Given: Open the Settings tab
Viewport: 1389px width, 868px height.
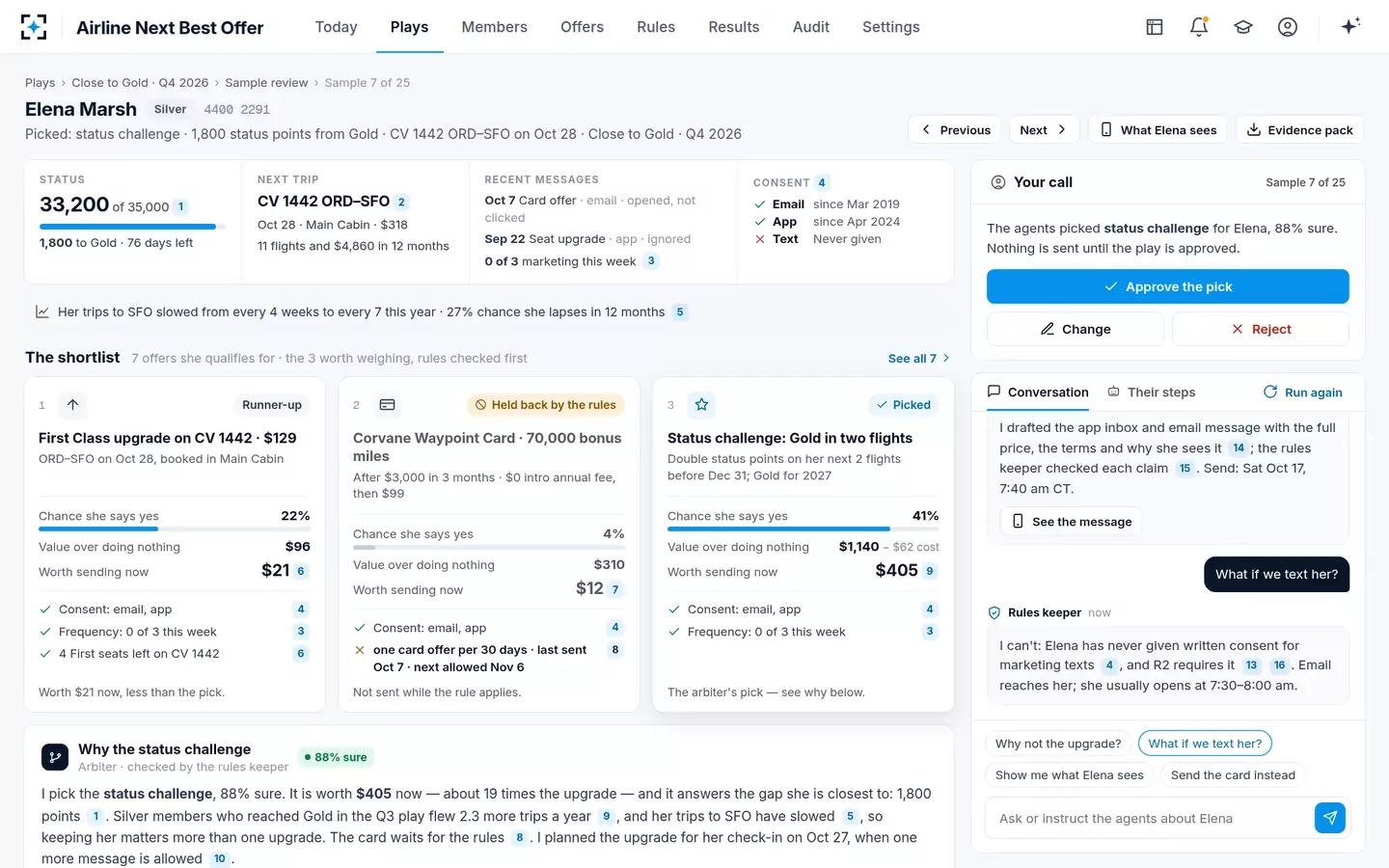Looking at the screenshot, I should pos(891,27).
